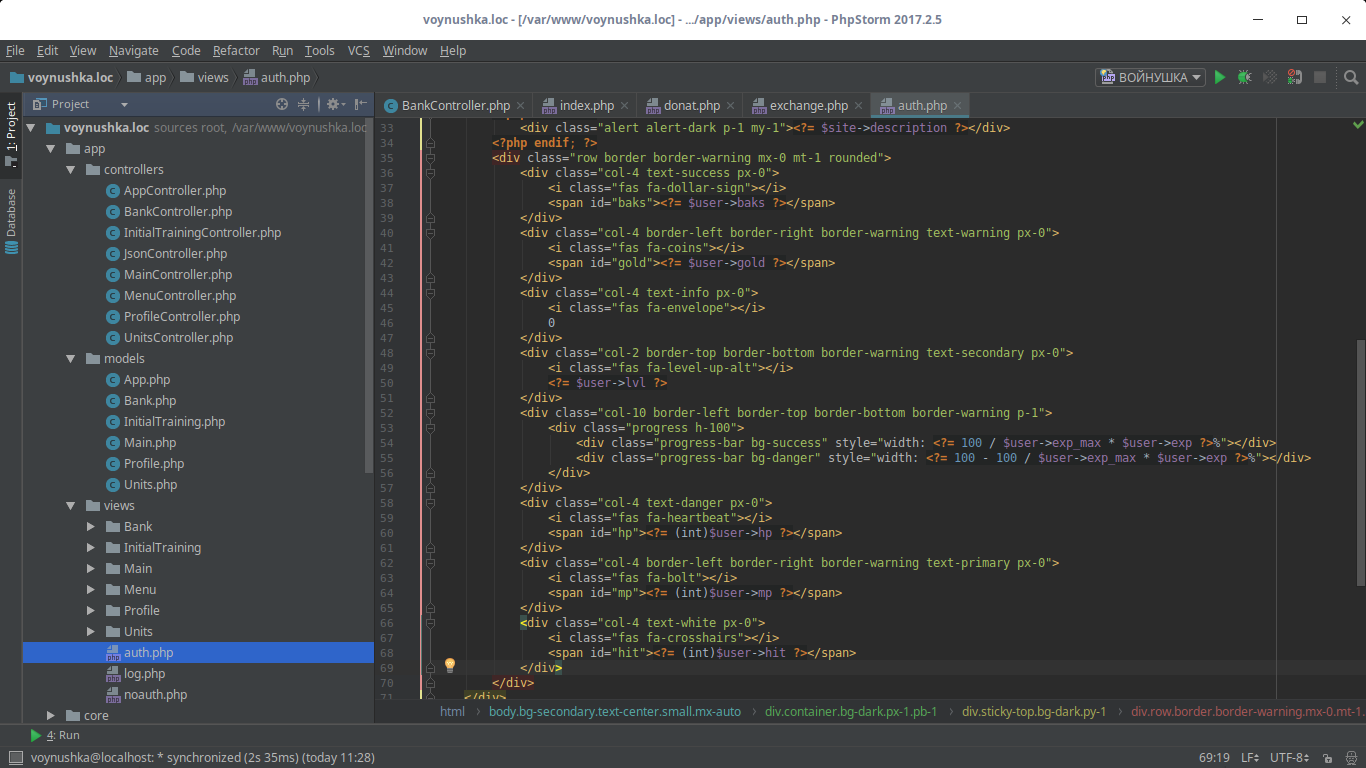Click the Hector inspector icon in status bar
Image resolution: width=1366 pixels, height=768 pixels.
(x=1349, y=758)
